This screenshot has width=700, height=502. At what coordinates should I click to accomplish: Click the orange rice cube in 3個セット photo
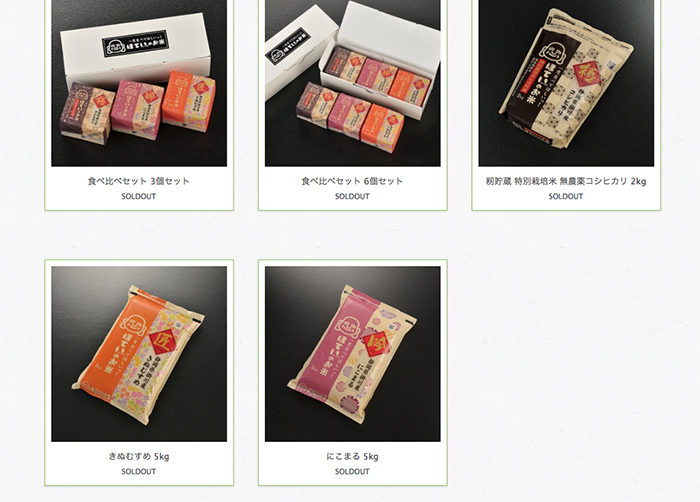tap(189, 102)
